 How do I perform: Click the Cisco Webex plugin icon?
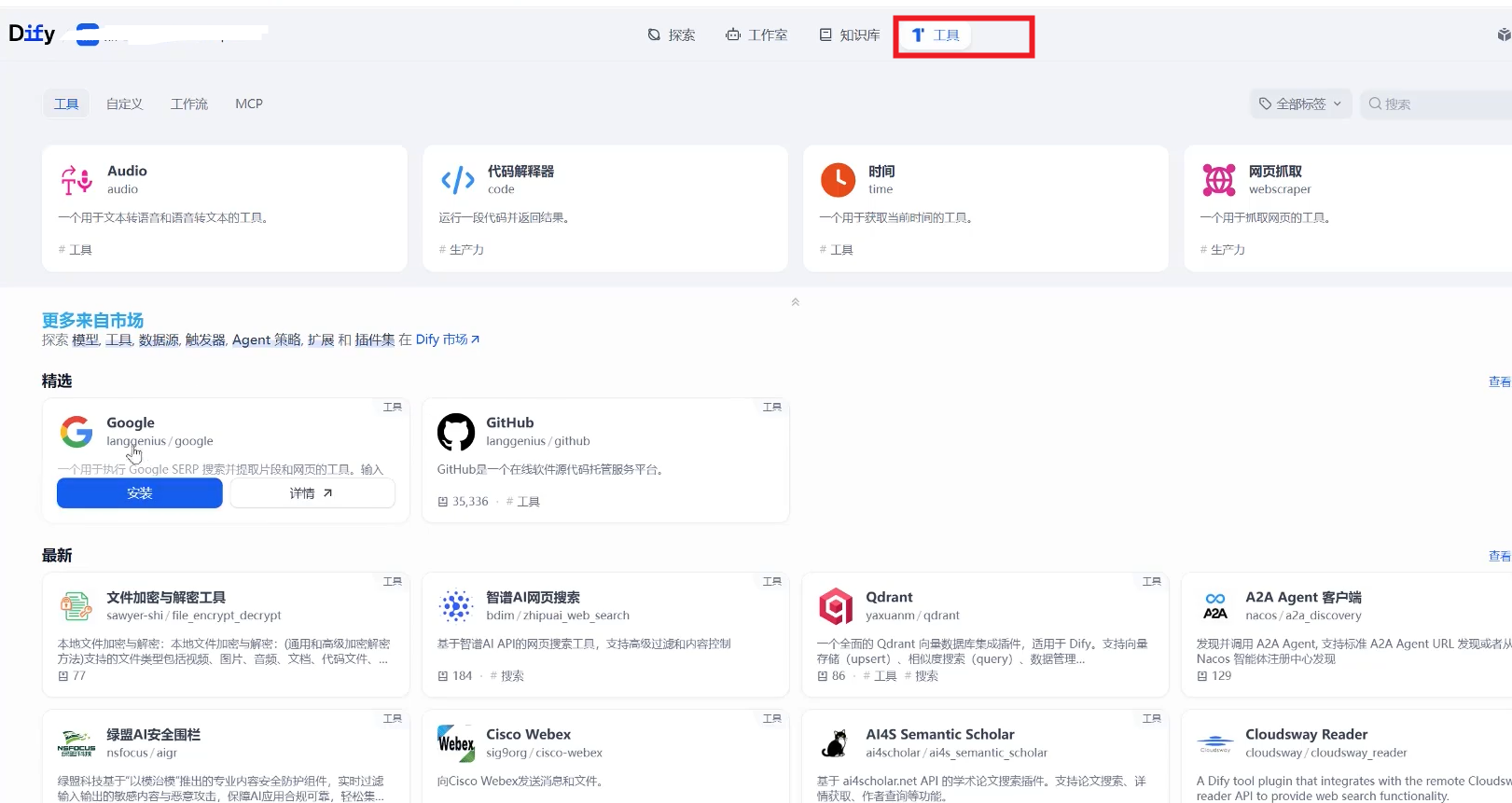click(x=456, y=743)
